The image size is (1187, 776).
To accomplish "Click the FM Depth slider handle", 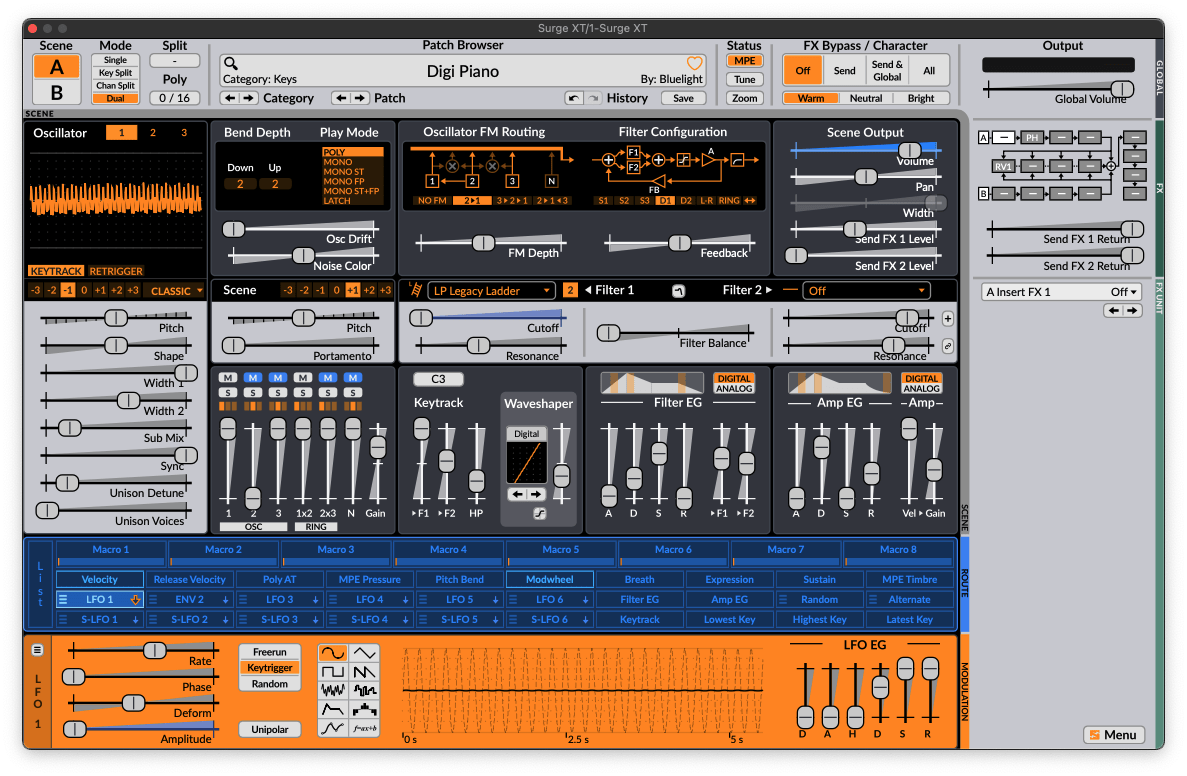I will (483, 243).
